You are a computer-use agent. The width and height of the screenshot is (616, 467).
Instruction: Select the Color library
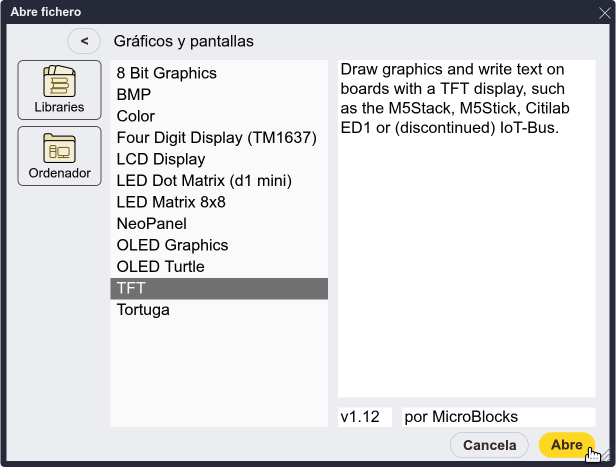click(x=219, y=116)
